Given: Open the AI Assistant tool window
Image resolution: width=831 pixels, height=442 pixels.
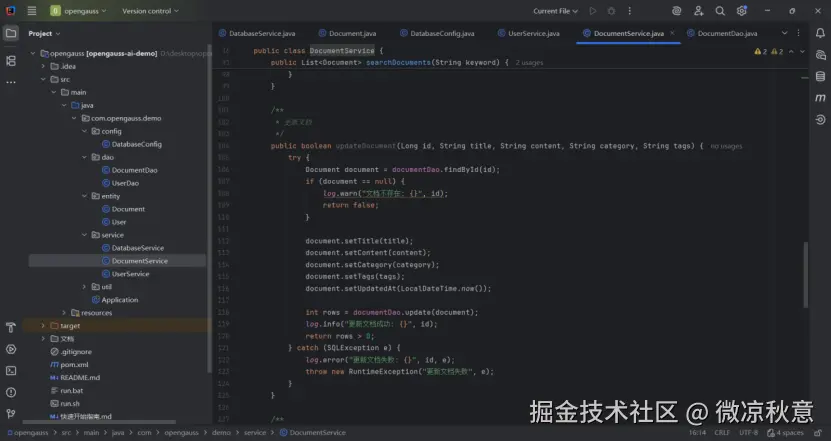Looking at the screenshot, I should [x=820, y=55].
